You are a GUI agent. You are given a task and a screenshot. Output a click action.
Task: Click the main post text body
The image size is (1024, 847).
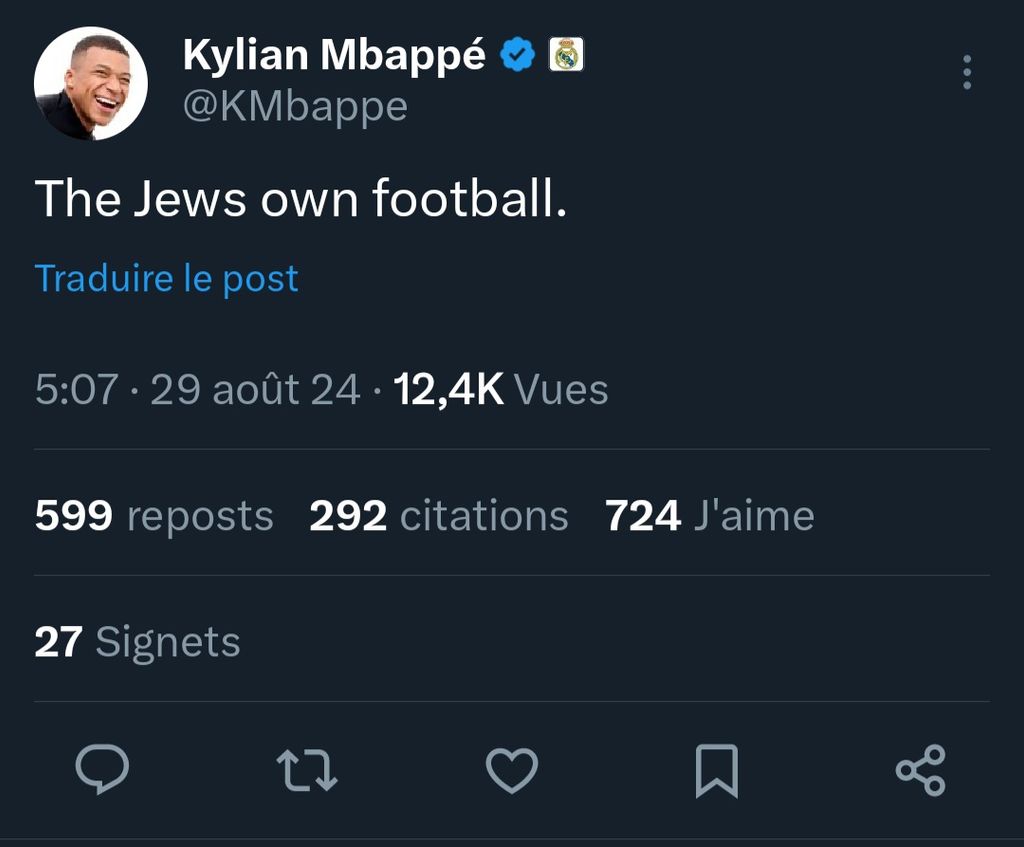click(301, 199)
